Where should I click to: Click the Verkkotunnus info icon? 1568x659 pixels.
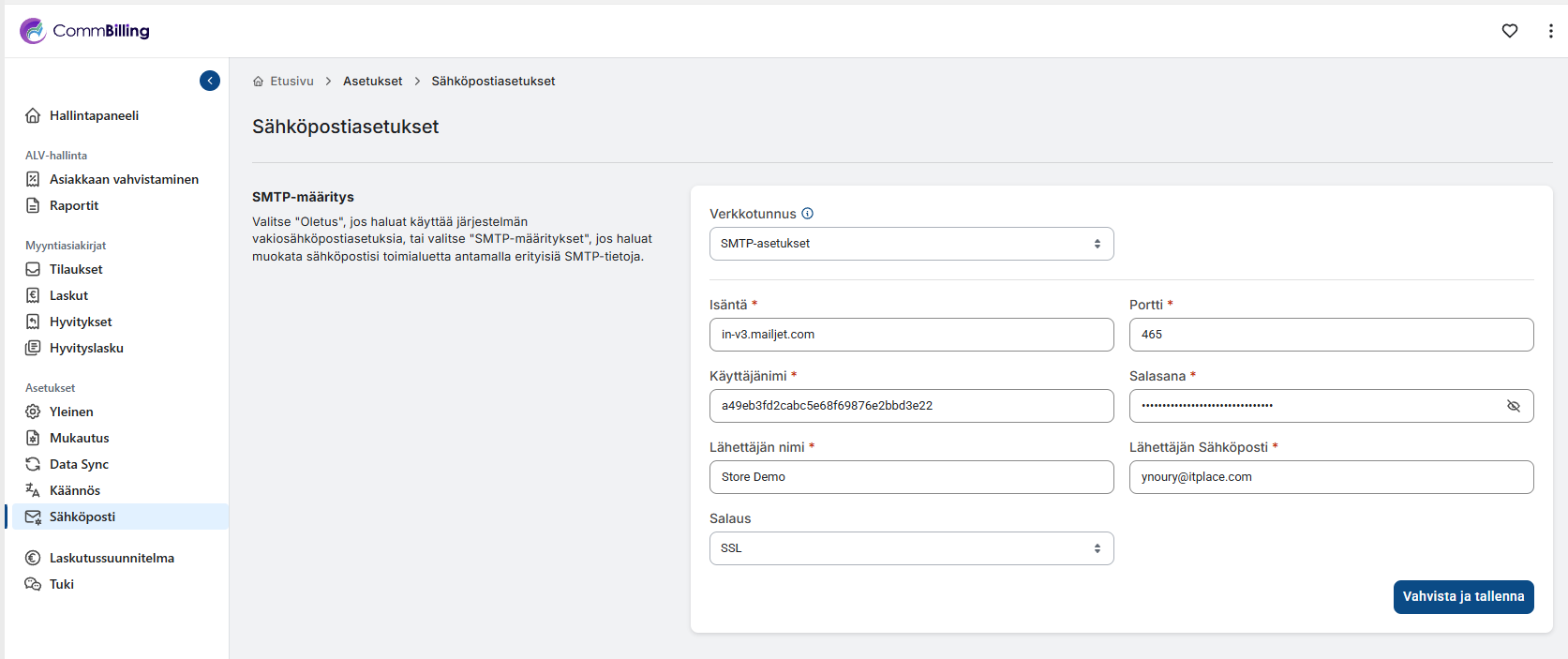[x=807, y=214]
